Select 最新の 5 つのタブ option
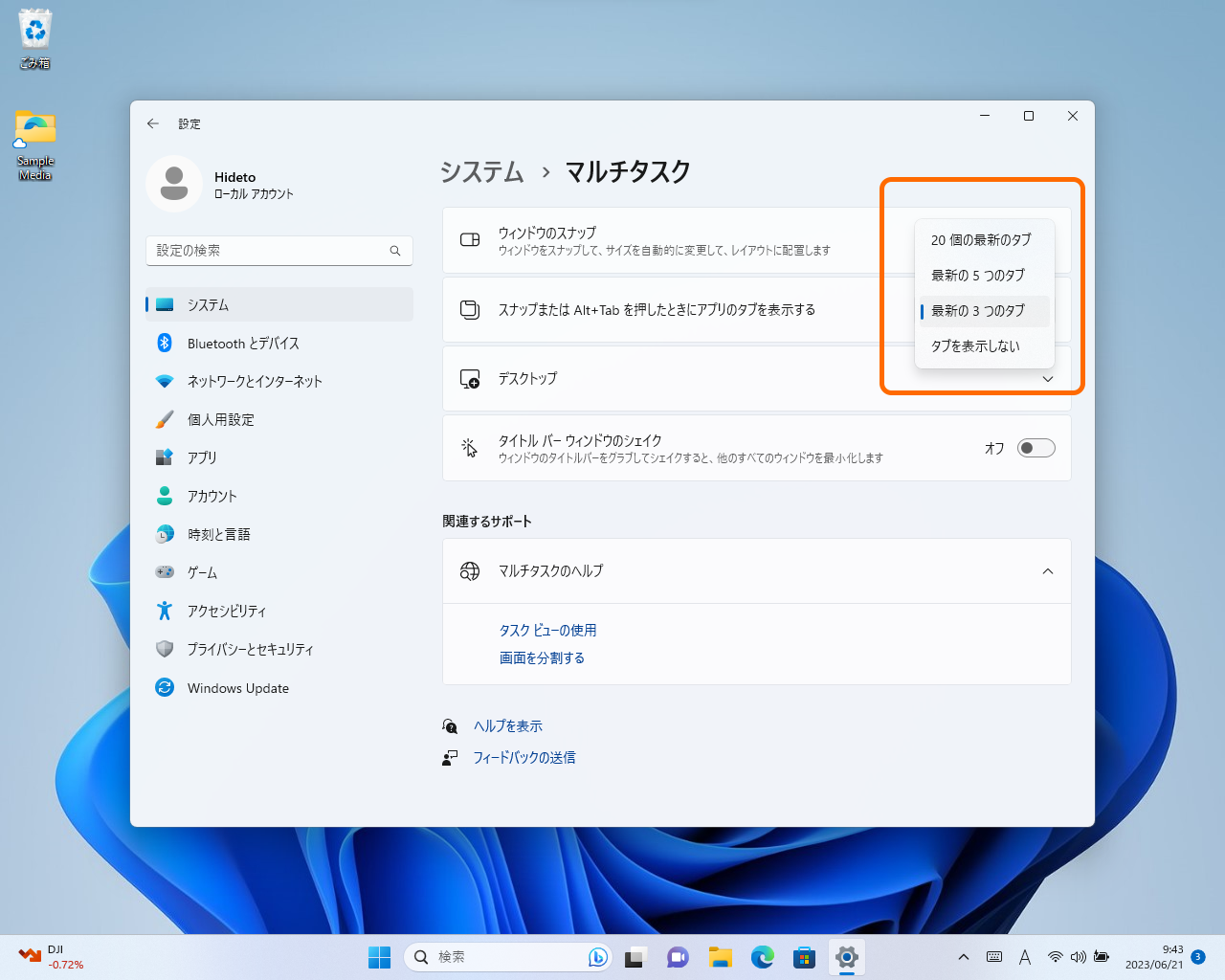Viewport: 1225px width, 980px height. (x=977, y=275)
